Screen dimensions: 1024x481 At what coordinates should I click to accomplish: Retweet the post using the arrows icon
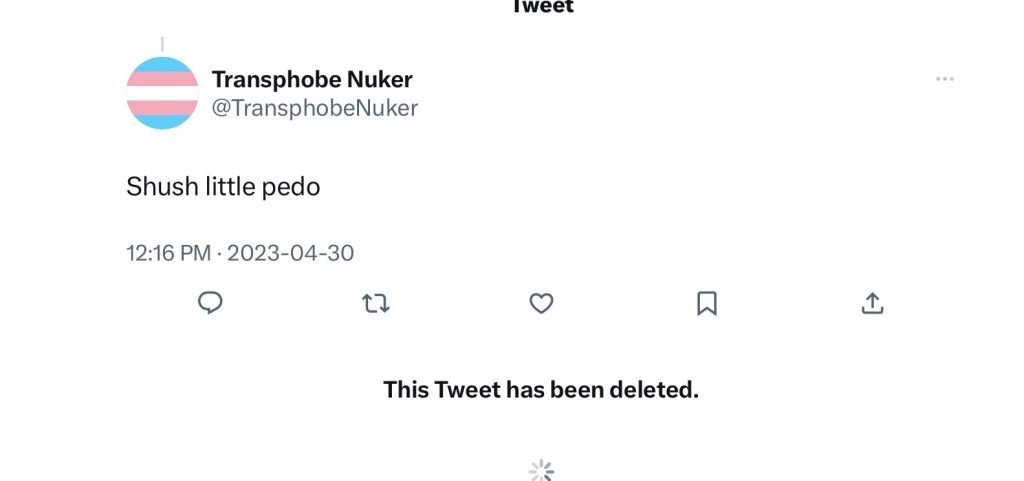tap(376, 303)
